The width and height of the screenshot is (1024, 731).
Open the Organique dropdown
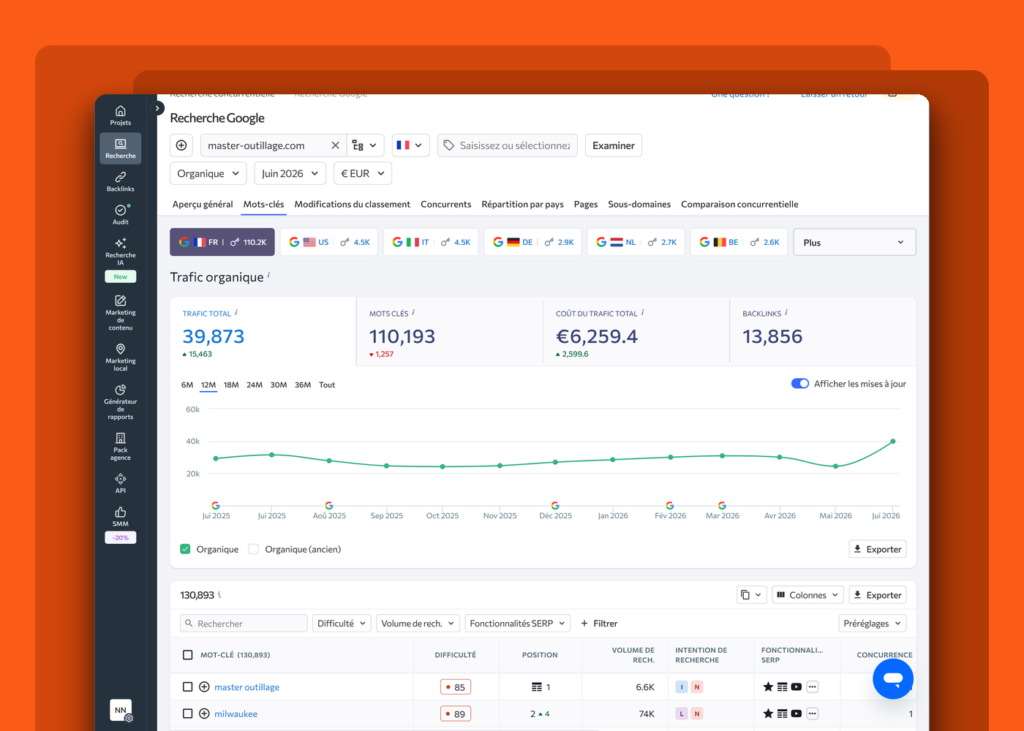click(x=208, y=173)
